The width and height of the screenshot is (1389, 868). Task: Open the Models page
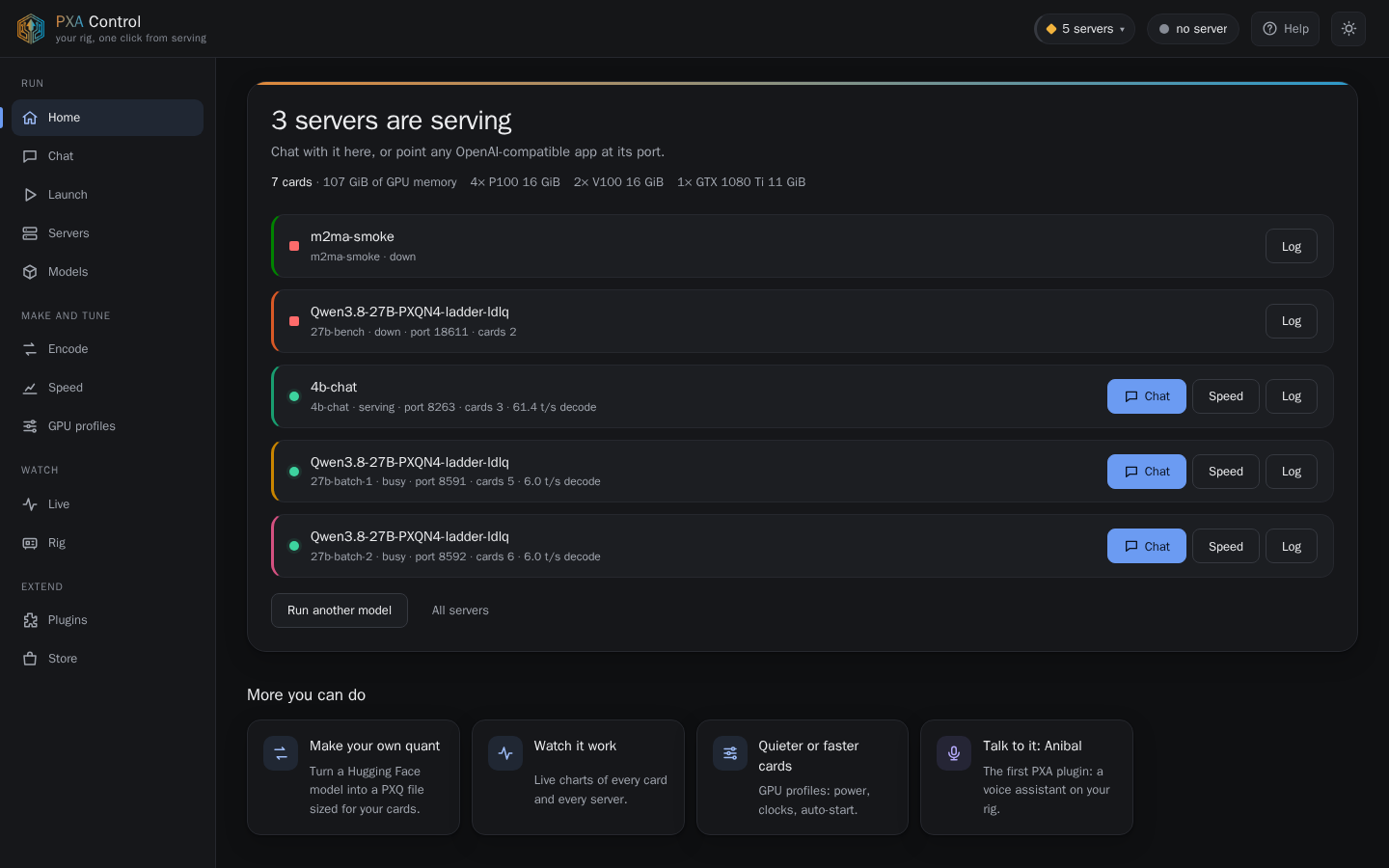click(108, 272)
